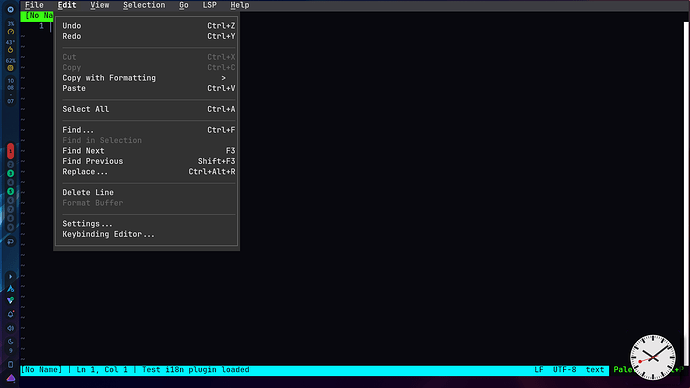Choose Find... from the Edit menu
The image size is (690, 388).
(148, 130)
